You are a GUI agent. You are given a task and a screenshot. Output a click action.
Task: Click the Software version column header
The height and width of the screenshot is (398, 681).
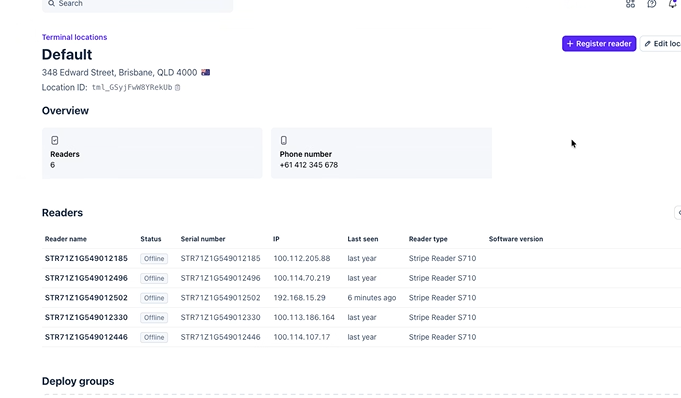(x=516, y=239)
